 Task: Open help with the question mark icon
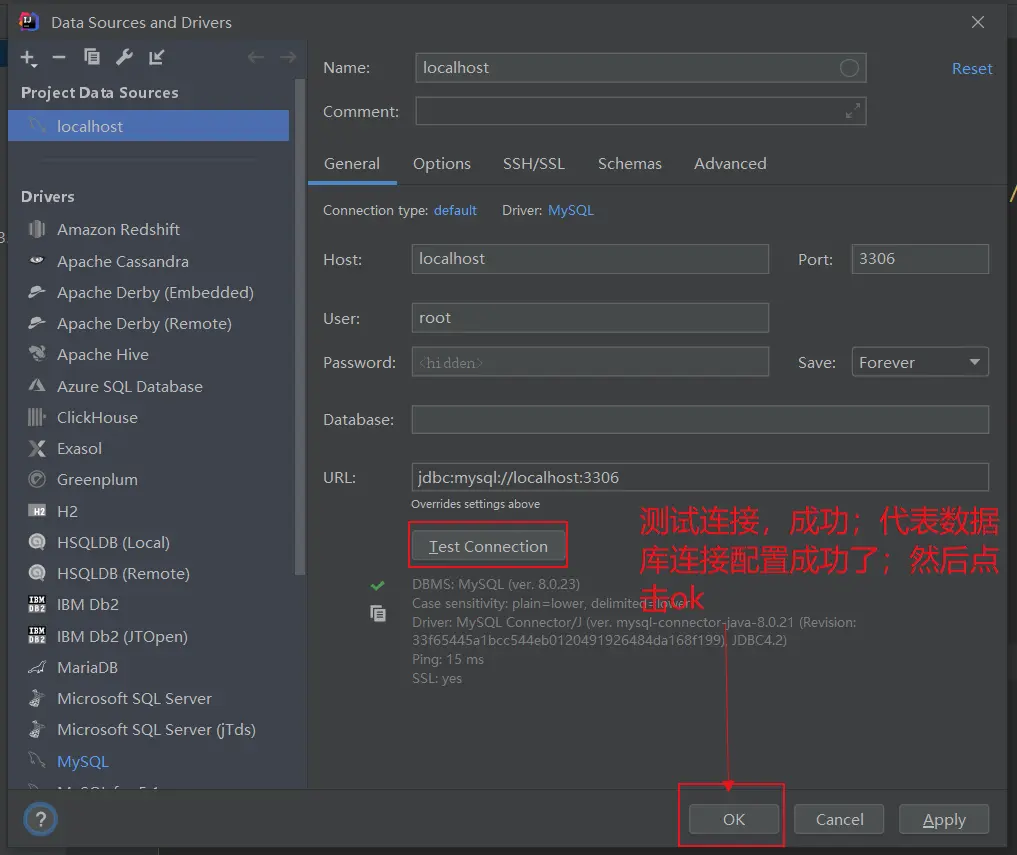pyautogui.click(x=41, y=820)
